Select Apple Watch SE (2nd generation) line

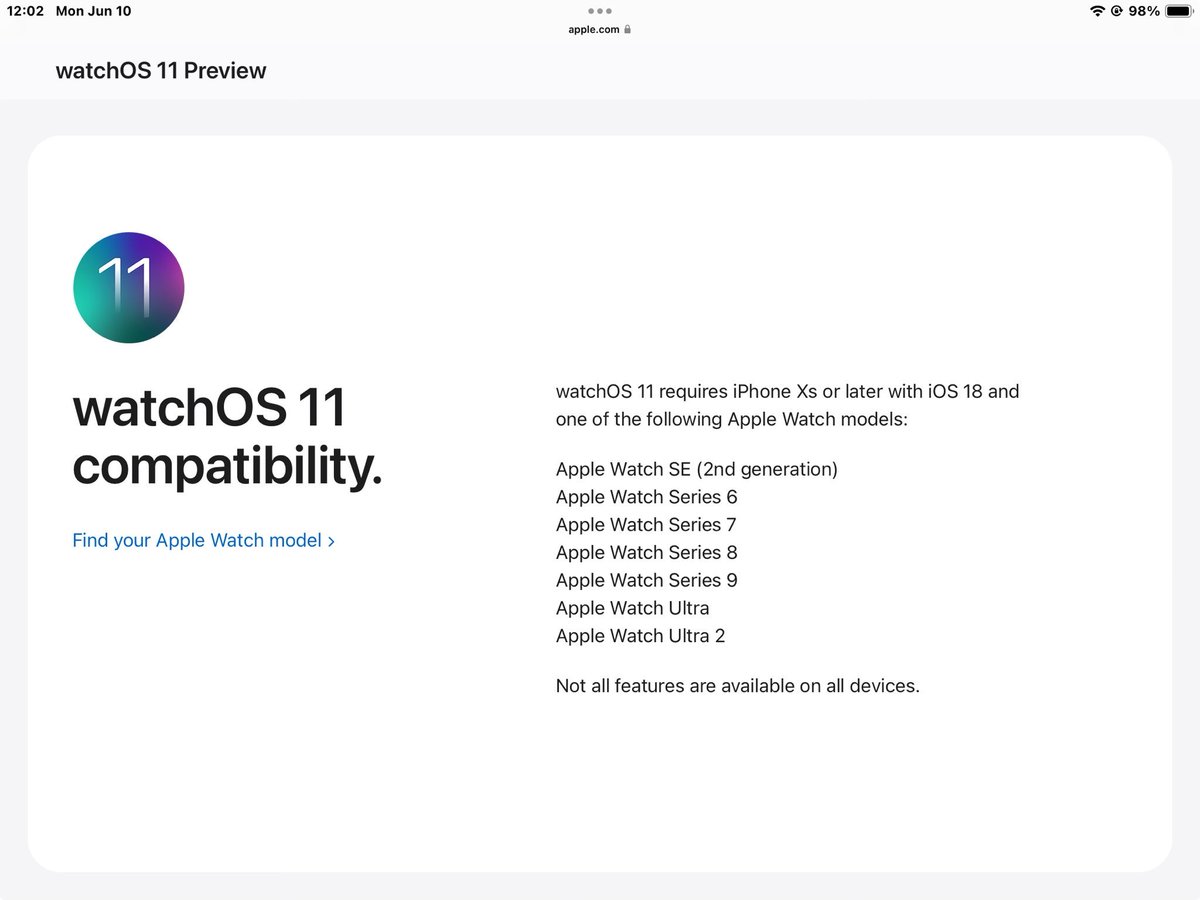tap(697, 469)
